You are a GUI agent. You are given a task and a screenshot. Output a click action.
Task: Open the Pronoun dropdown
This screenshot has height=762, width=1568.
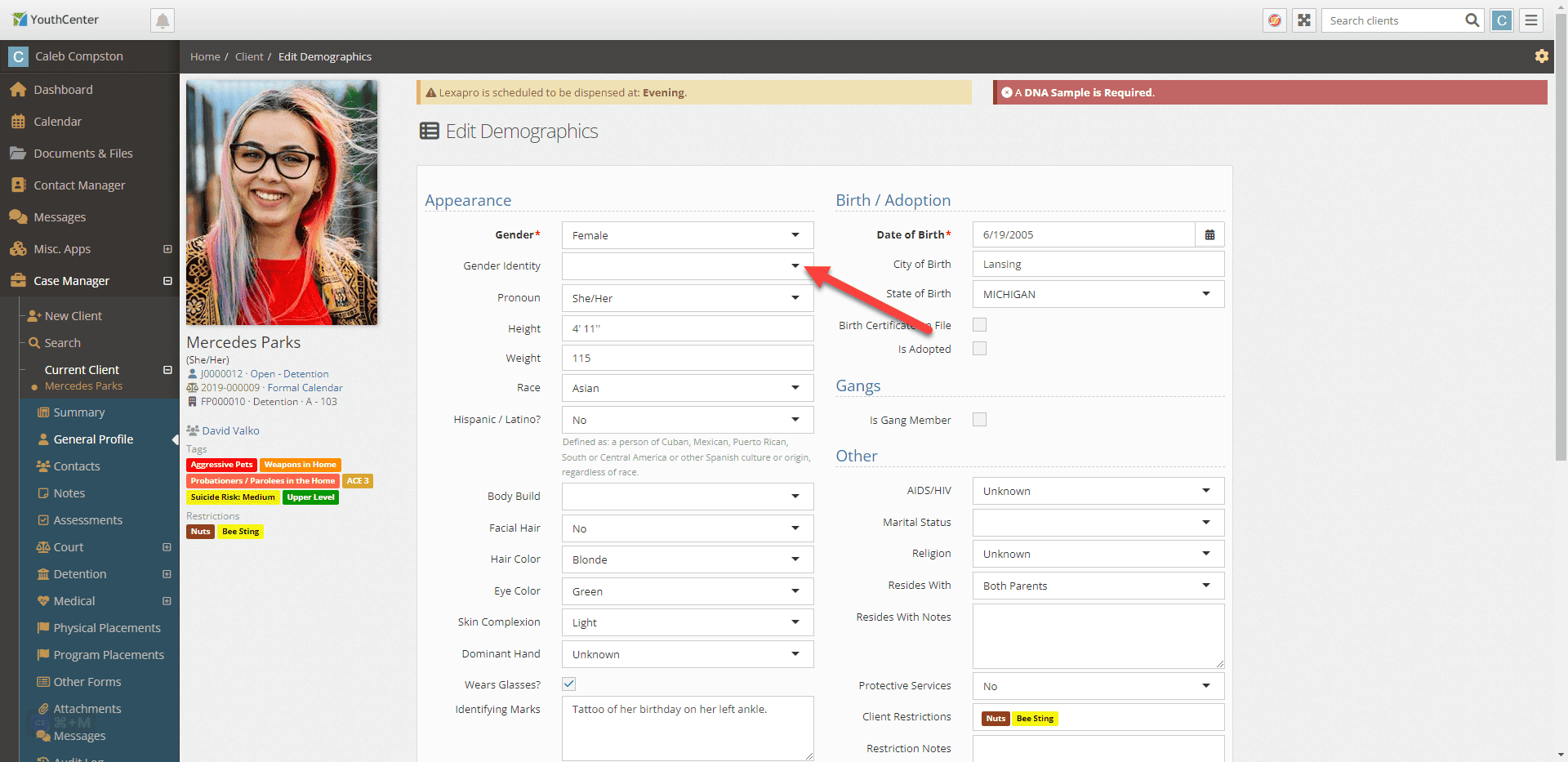[x=688, y=298]
